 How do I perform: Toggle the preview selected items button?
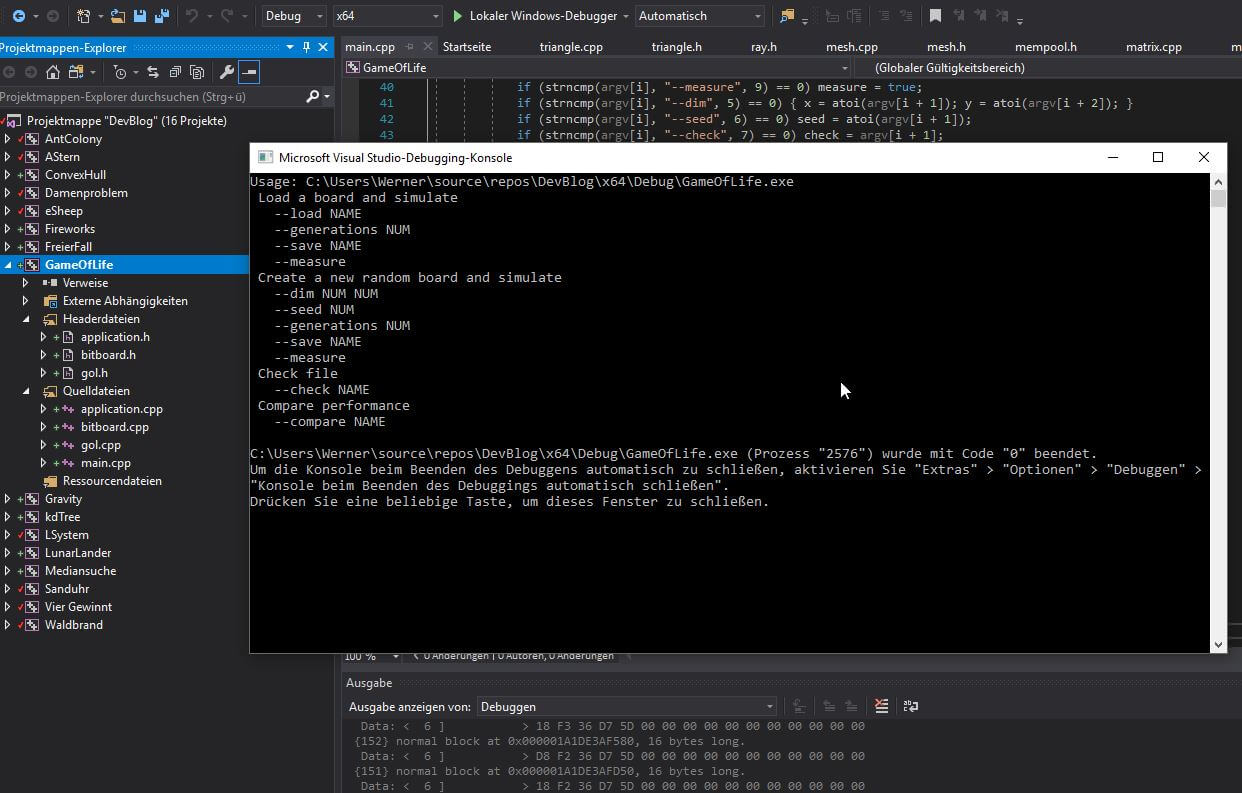click(248, 72)
